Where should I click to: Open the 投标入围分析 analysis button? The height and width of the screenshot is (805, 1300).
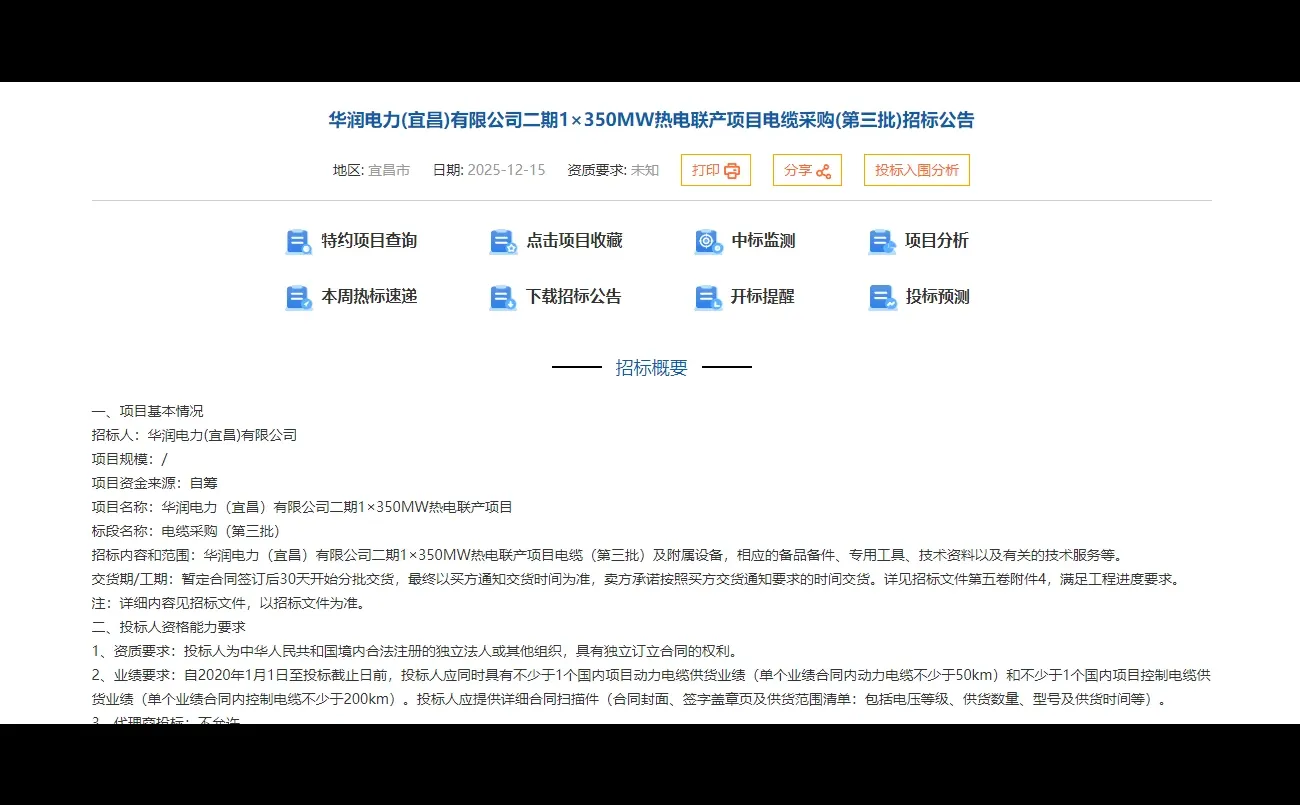pyautogui.click(x=916, y=170)
